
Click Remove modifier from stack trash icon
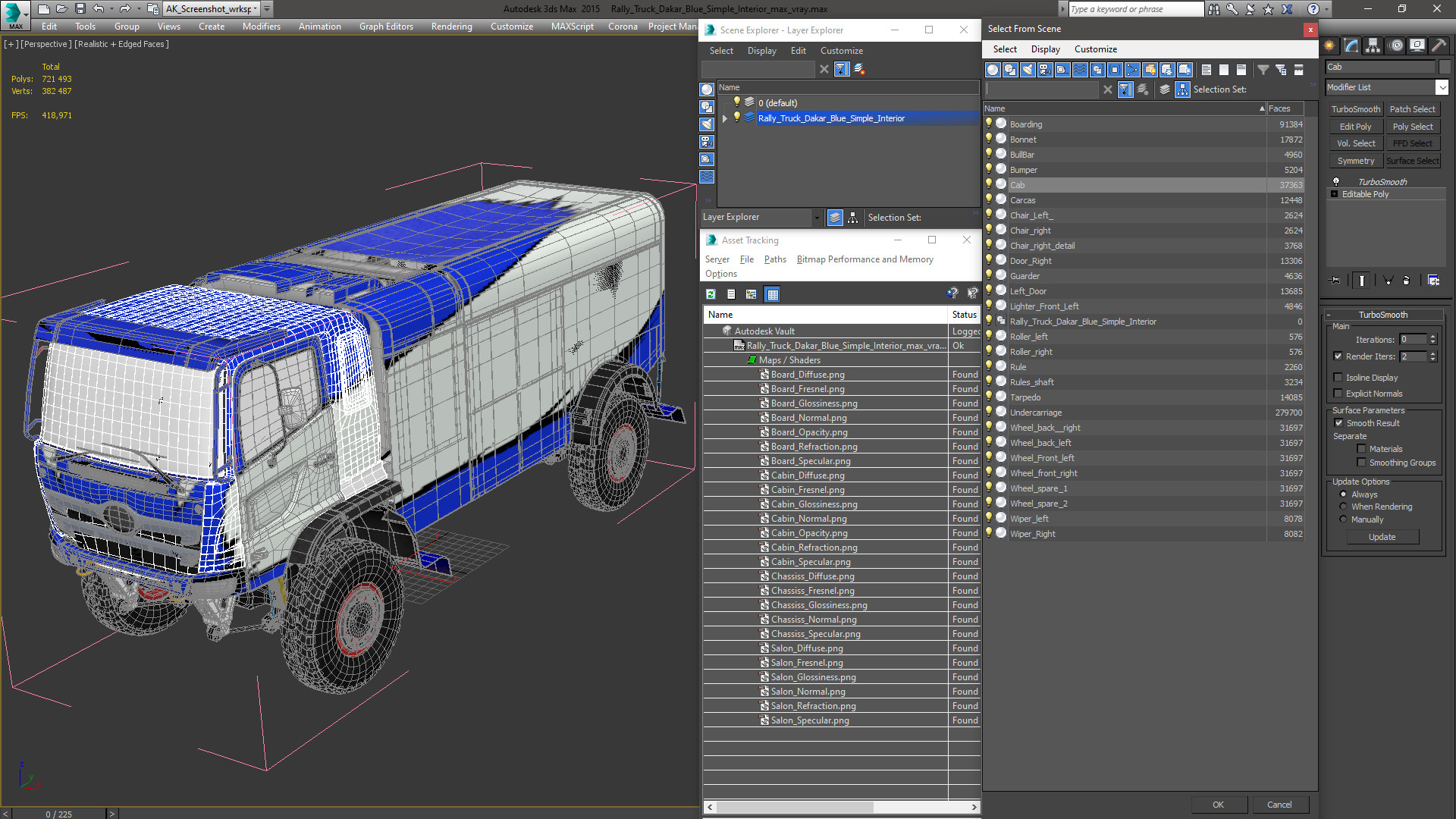[1406, 281]
